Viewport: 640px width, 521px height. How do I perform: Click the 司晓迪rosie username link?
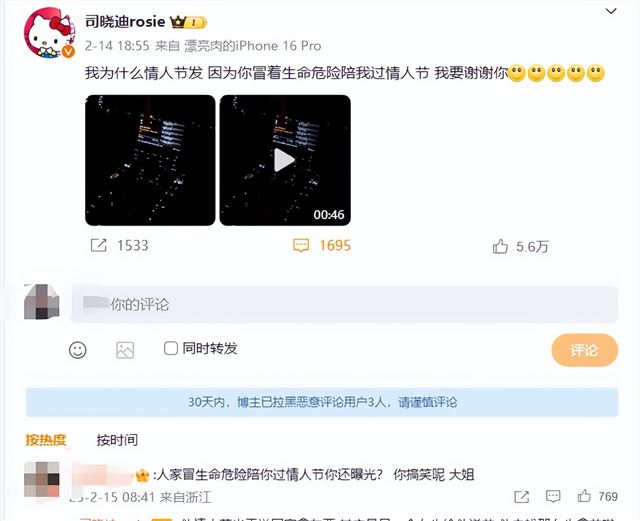coord(125,22)
